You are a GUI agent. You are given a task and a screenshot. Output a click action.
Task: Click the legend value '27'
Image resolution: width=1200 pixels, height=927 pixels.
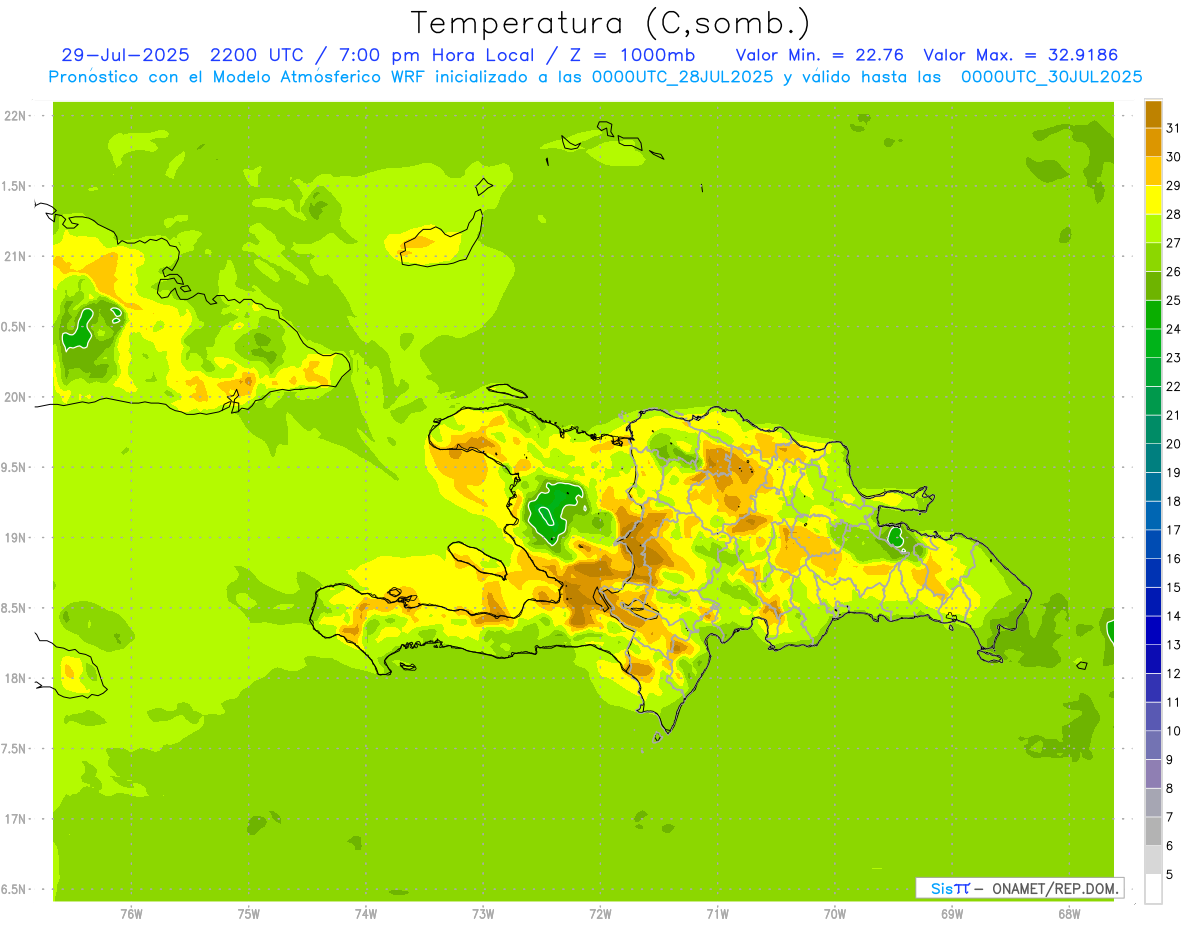pyautogui.click(x=1173, y=243)
